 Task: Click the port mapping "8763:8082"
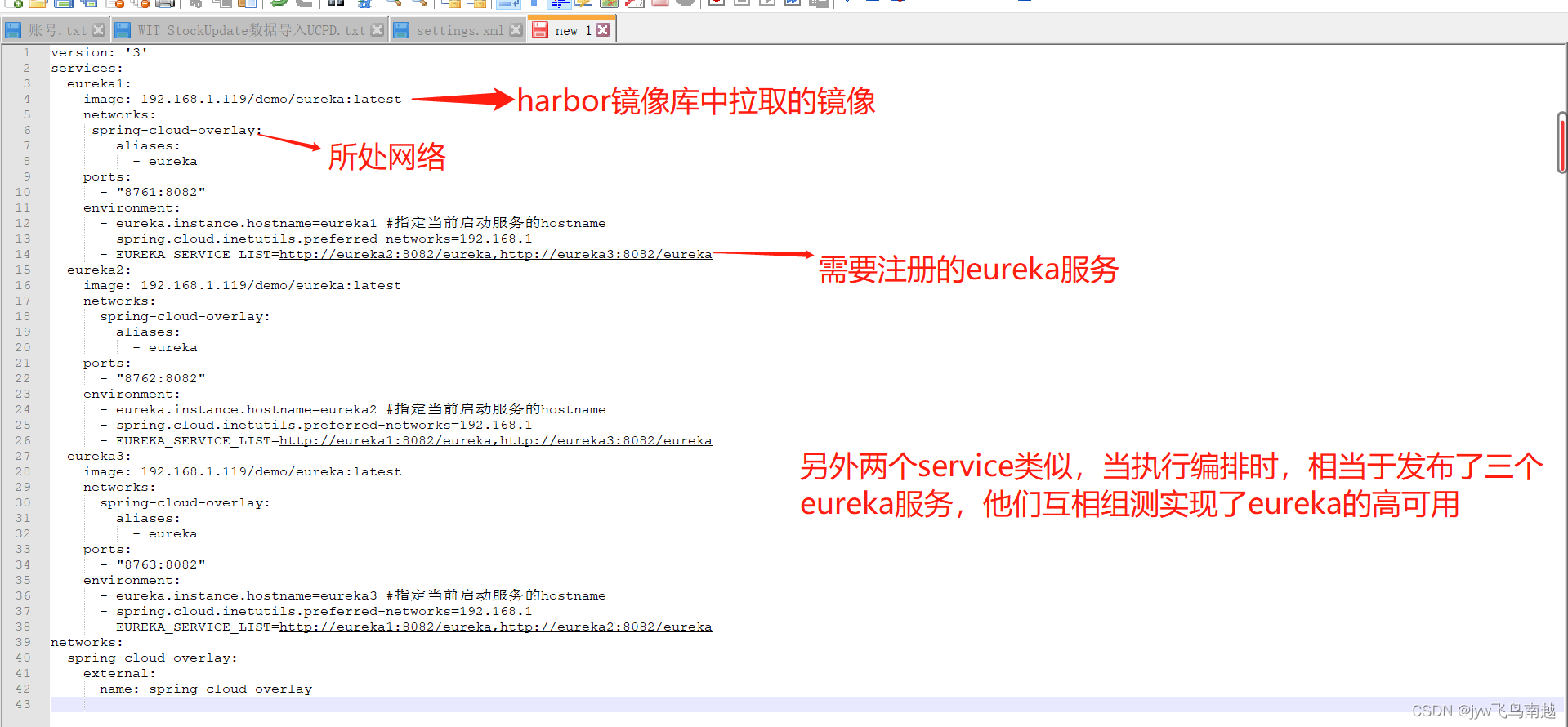[161, 564]
